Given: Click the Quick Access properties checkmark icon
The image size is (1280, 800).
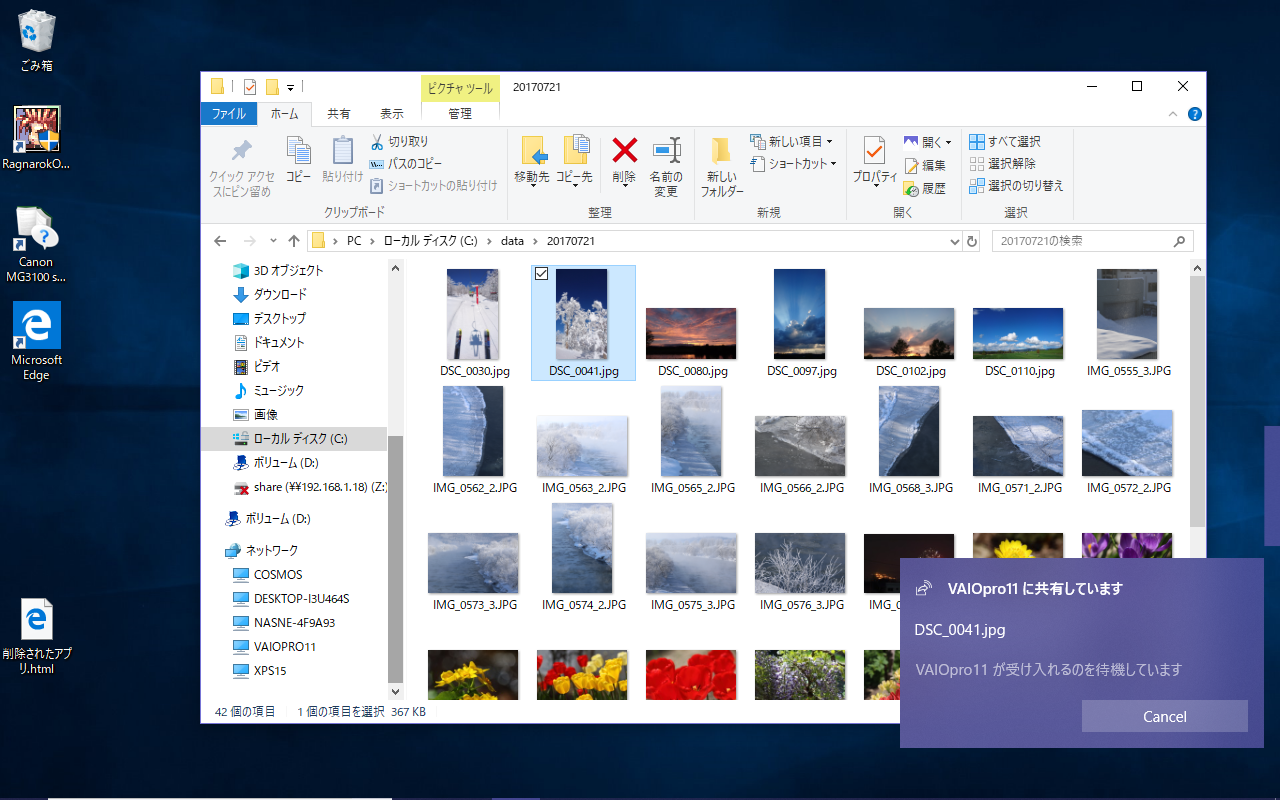Looking at the screenshot, I should tap(250, 87).
